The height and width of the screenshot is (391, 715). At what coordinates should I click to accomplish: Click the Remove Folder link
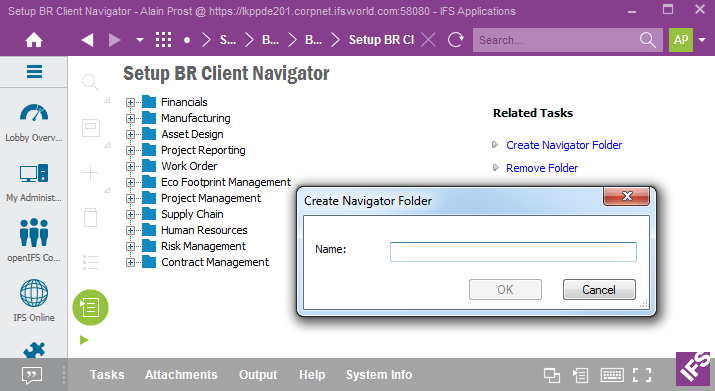tap(542, 168)
